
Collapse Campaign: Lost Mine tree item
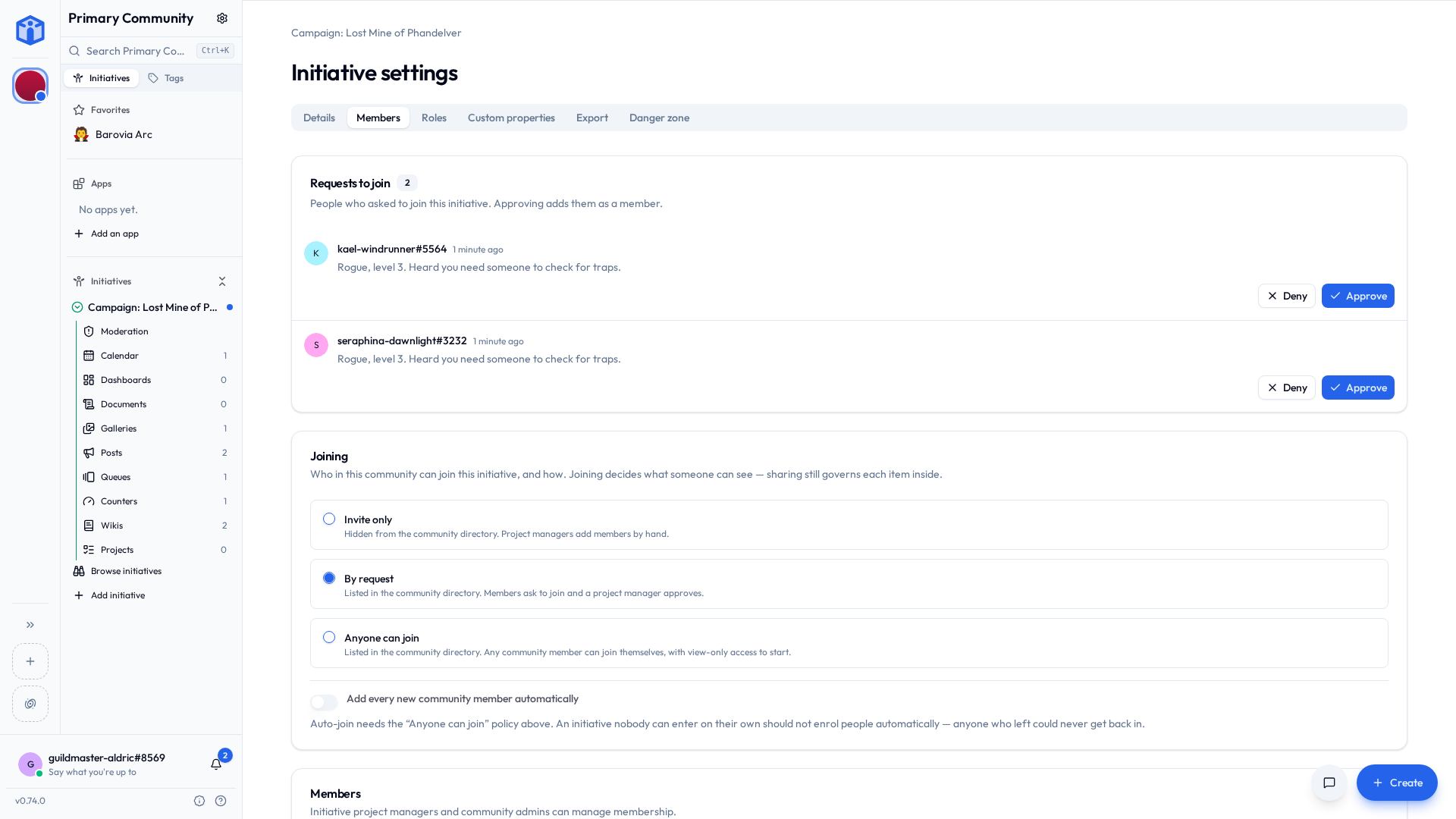click(x=77, y=307)
